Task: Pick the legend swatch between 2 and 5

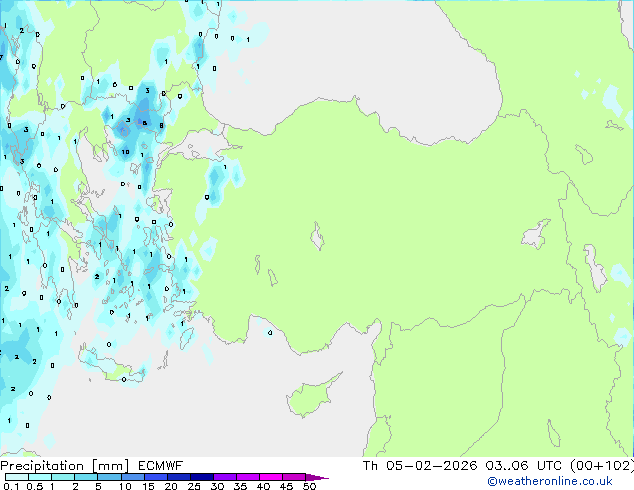Action: 86,477
